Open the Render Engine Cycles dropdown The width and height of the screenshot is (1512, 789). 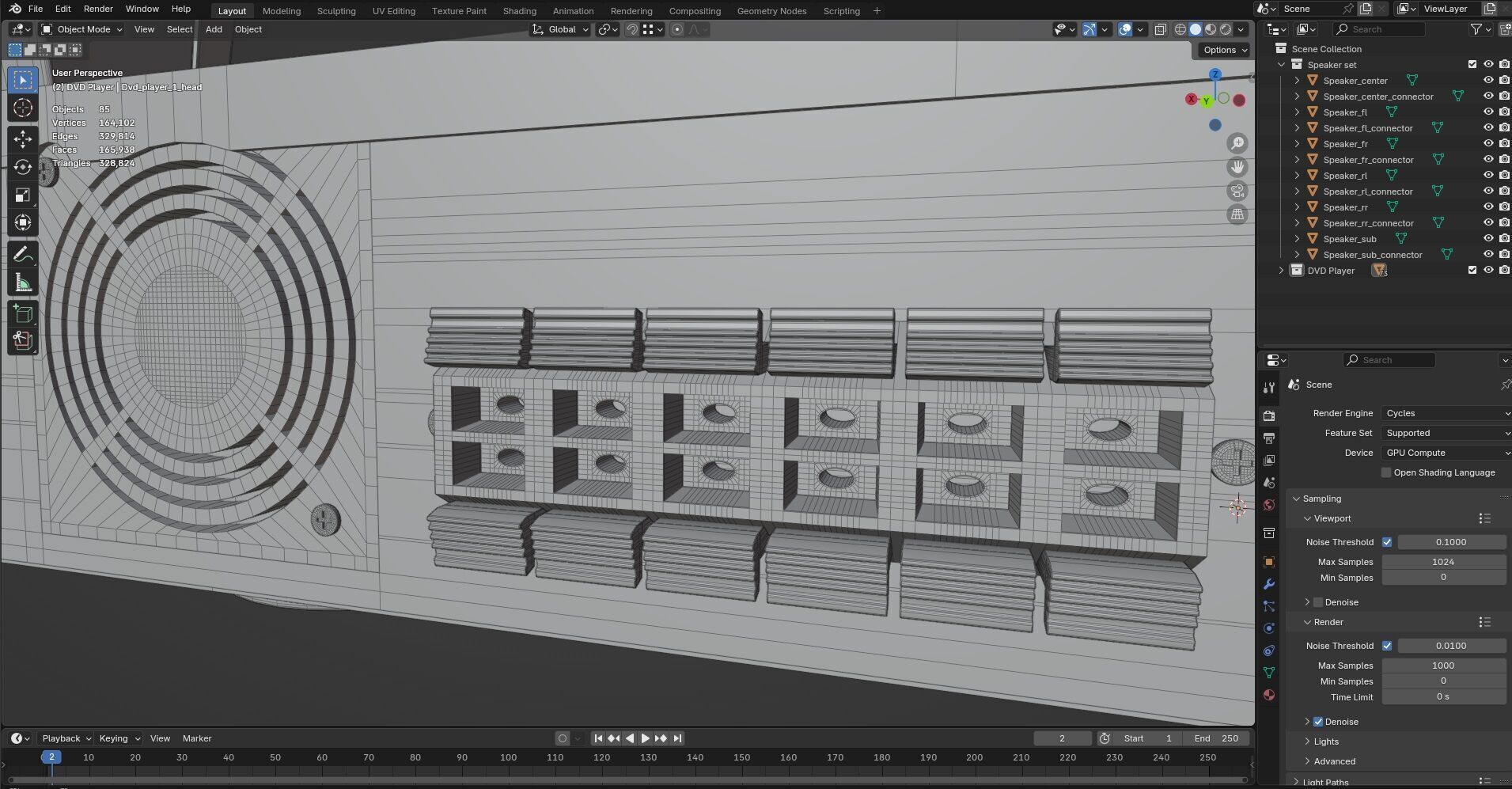pyautogui.click(x=1446, y=413)
